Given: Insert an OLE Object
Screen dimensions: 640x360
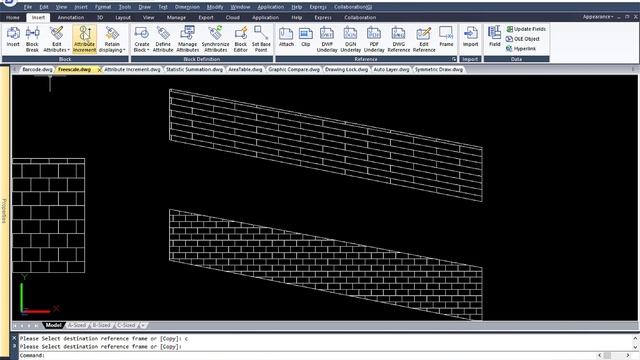Looking at the screenshot, I should [x=523, y=39].
